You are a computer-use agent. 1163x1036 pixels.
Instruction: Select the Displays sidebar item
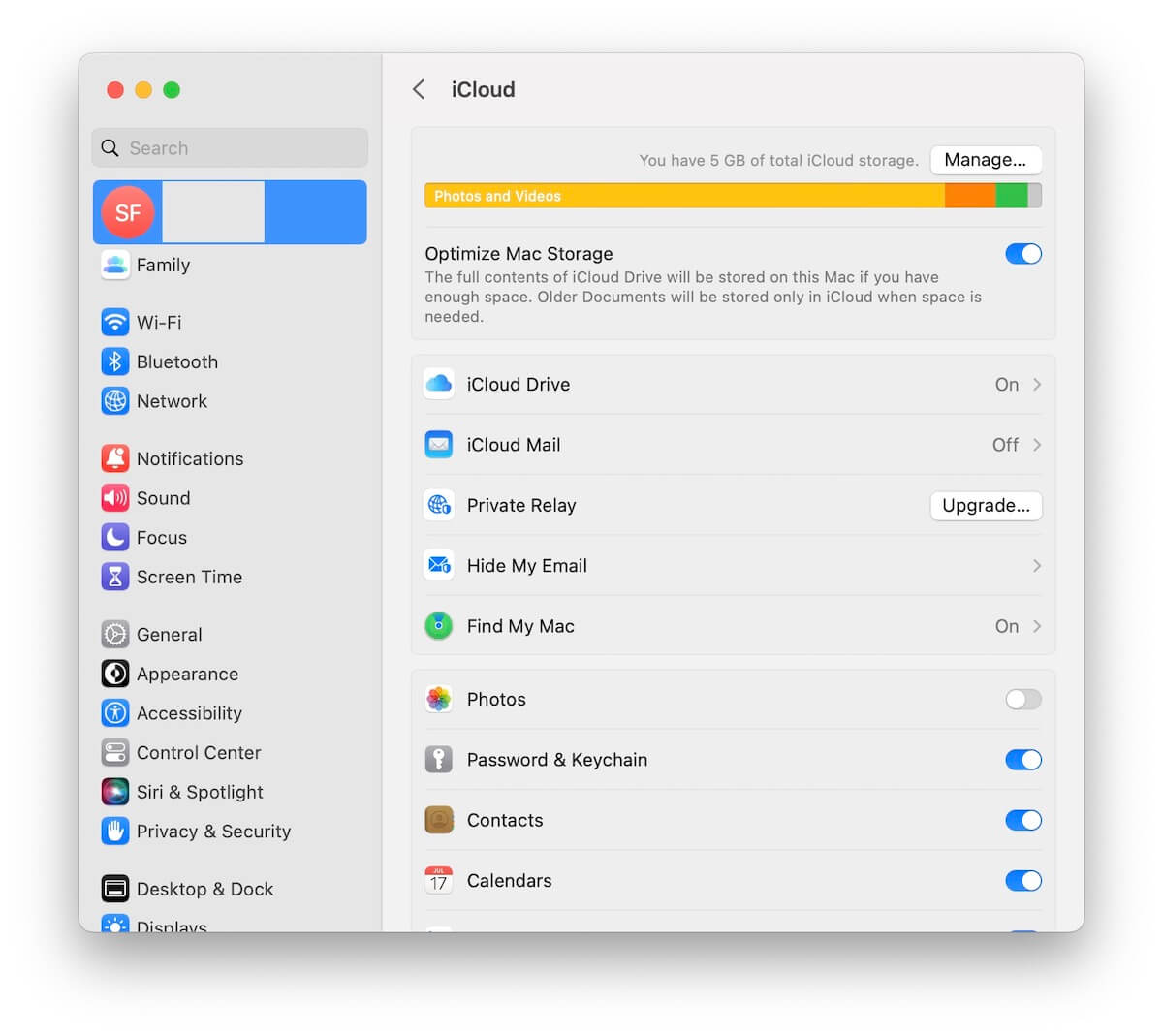(230, 926)
